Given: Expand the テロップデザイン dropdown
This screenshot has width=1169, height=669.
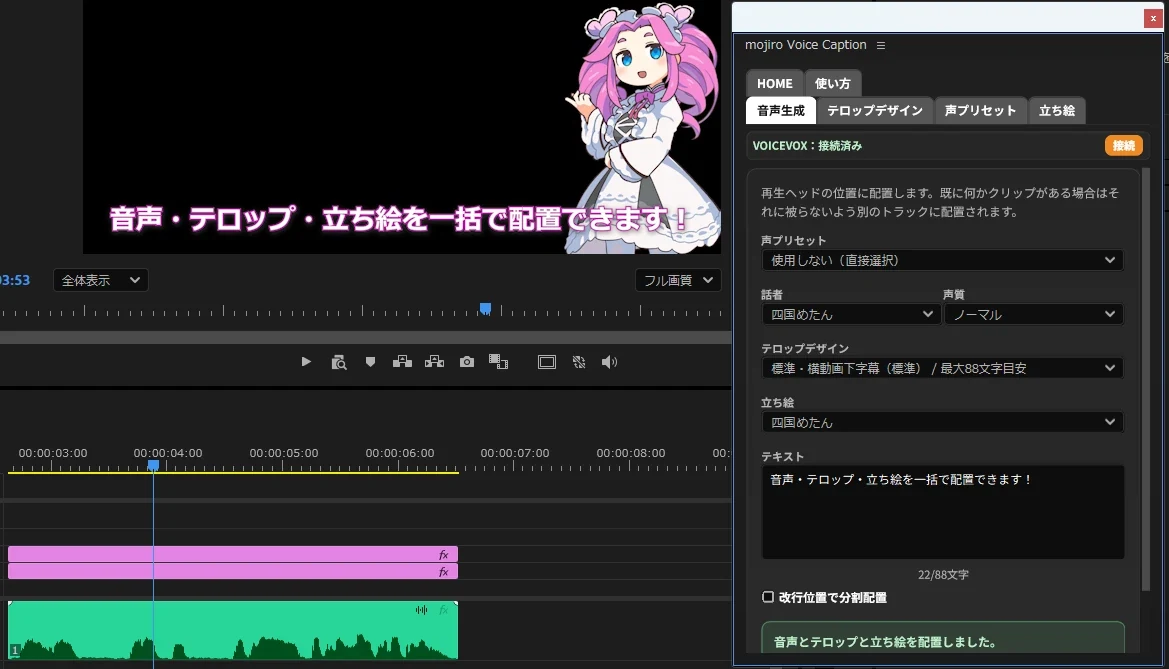Looking at the screenshot, I should point(942,368).
